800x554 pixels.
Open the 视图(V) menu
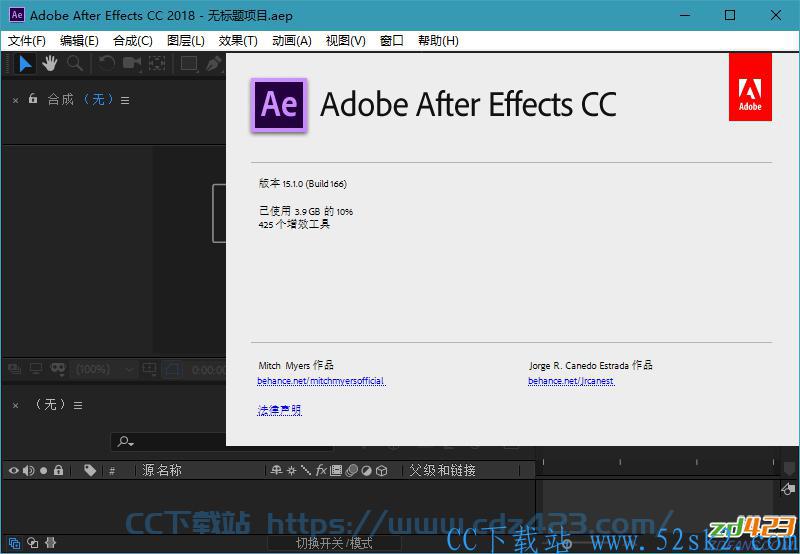[x=345, y=41]
